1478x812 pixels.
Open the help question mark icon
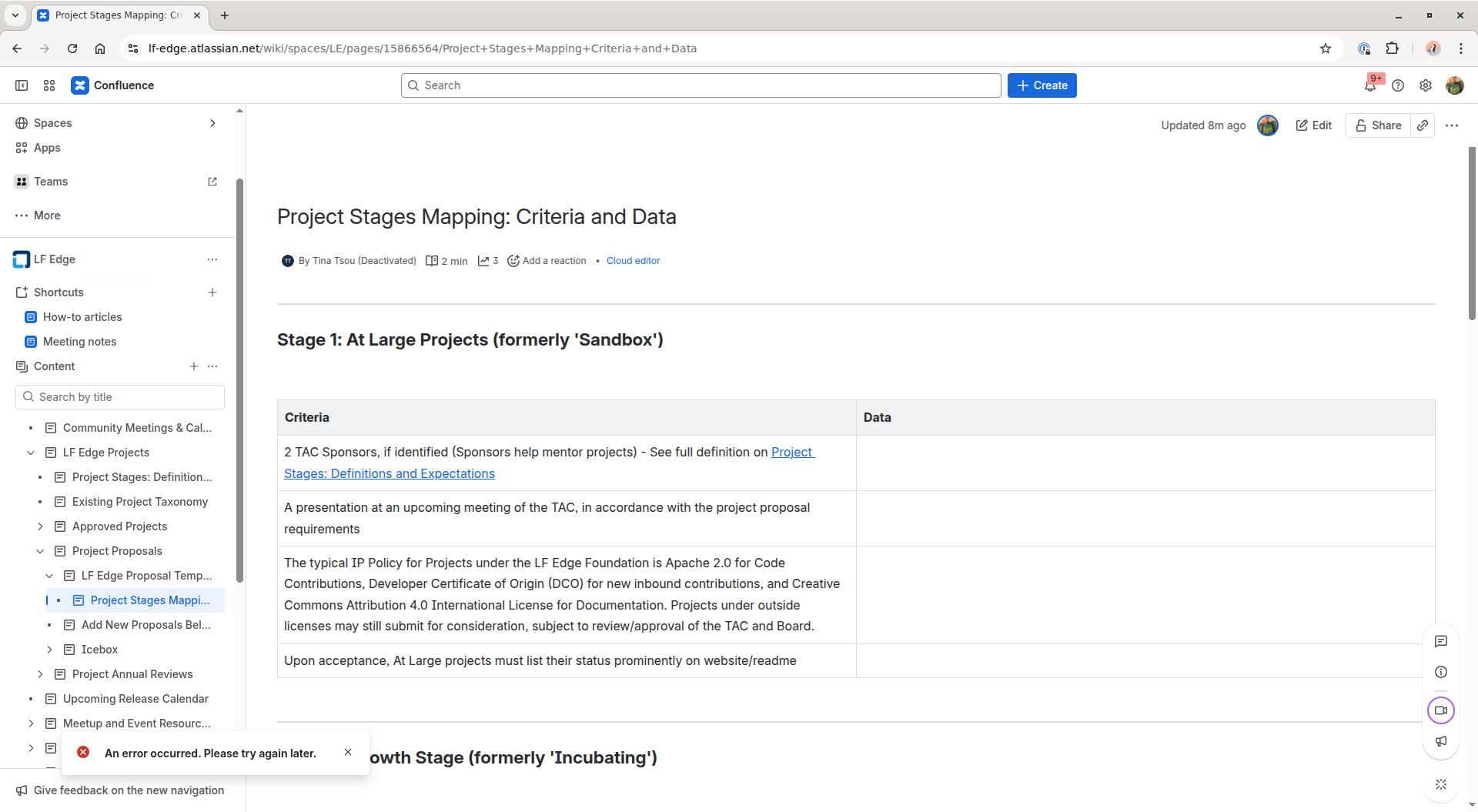click(x=1398, y=85)
